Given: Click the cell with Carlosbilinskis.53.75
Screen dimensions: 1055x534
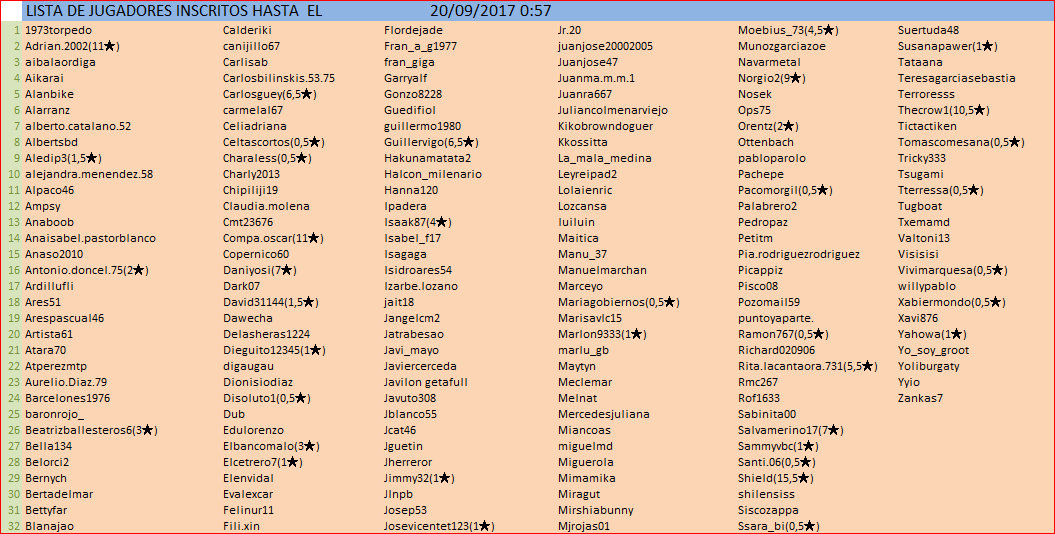Looking at the screenshot, I should (x=278, y=78).
